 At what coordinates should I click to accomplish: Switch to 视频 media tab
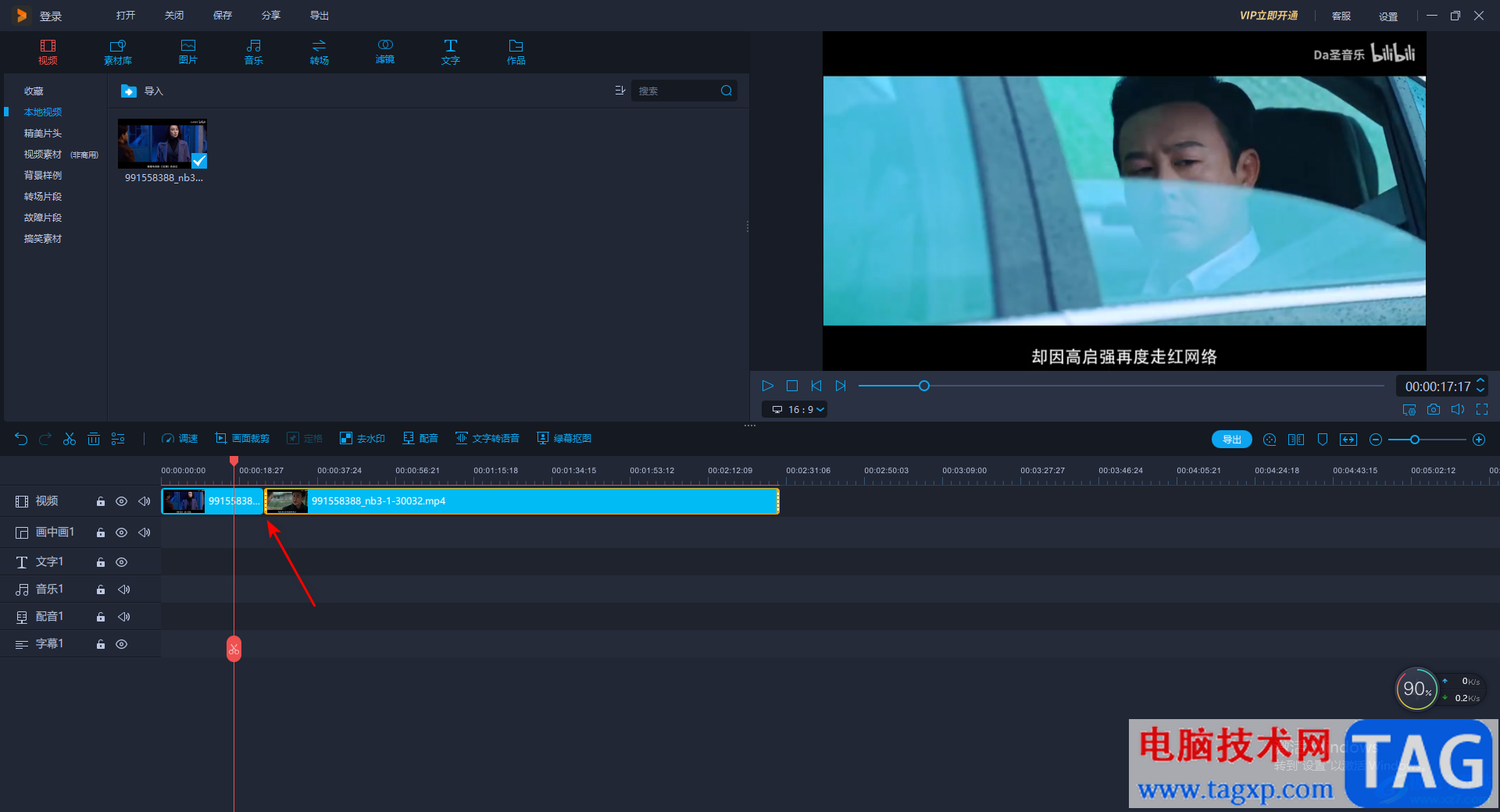[x=48, y=52]
